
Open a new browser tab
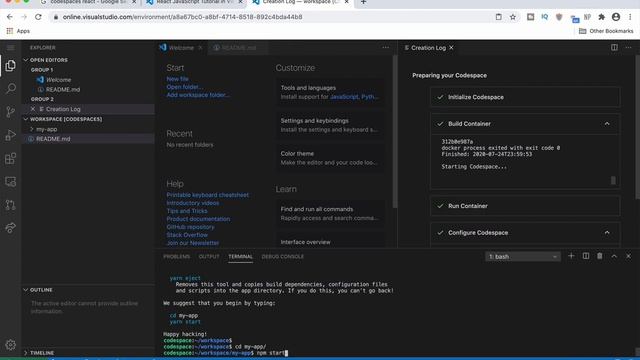(x=363, y=2)
